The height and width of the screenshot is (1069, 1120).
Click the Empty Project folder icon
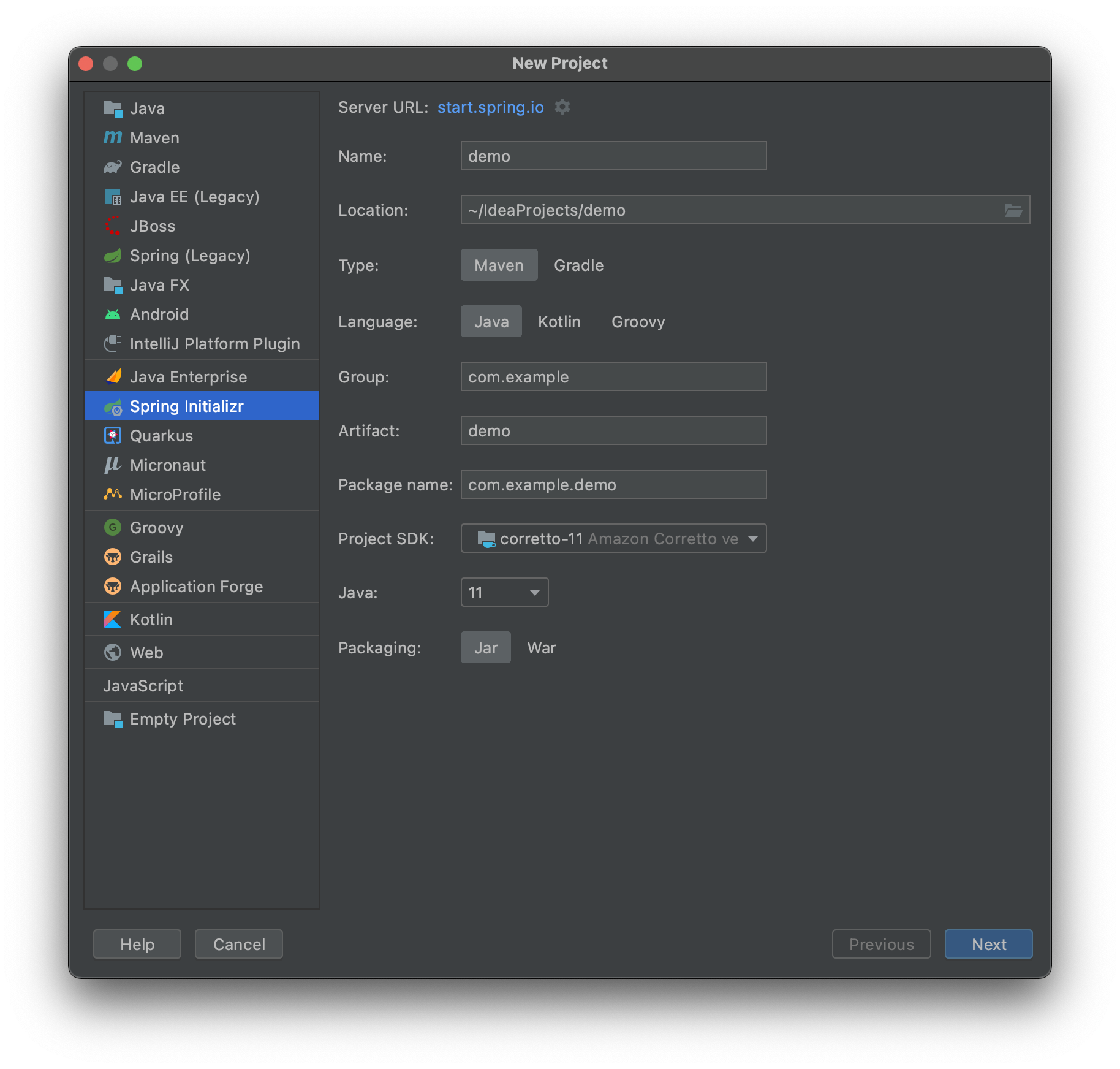pos(113,719)
